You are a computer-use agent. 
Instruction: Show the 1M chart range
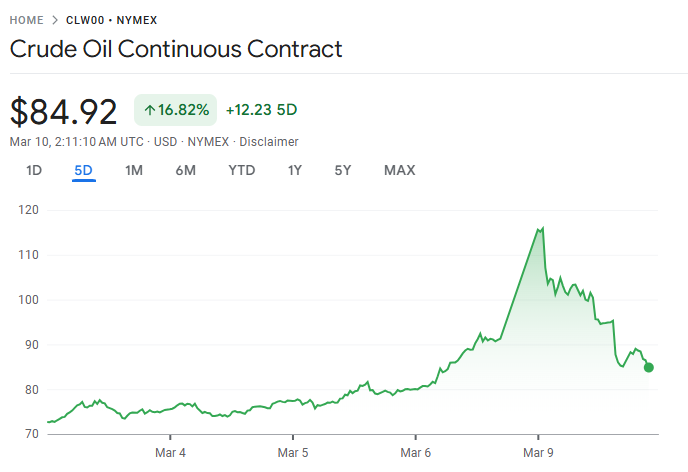(134, 170)
